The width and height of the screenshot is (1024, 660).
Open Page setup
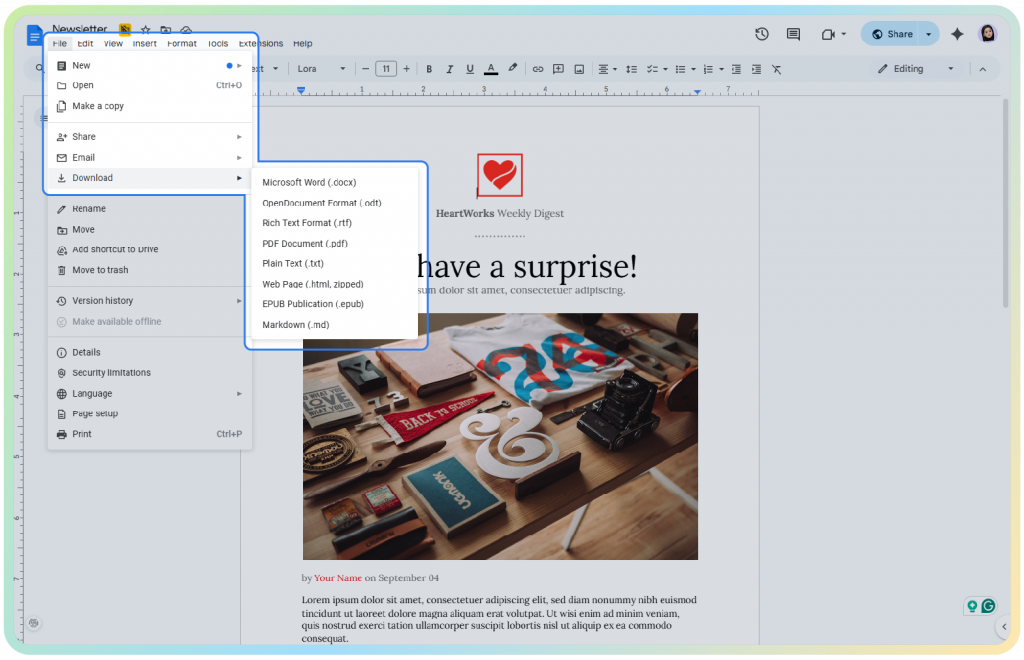(x=150, y=414)
